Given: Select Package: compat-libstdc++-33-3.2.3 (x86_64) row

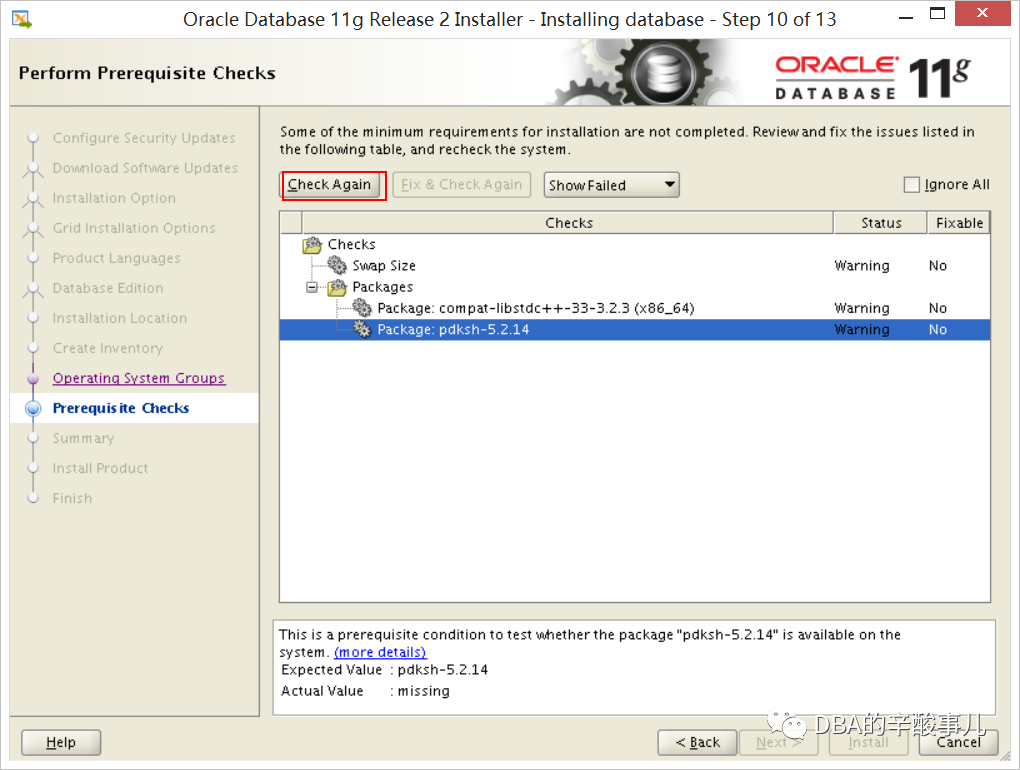Looking at the screenshot, I should (x=635, y=308).
